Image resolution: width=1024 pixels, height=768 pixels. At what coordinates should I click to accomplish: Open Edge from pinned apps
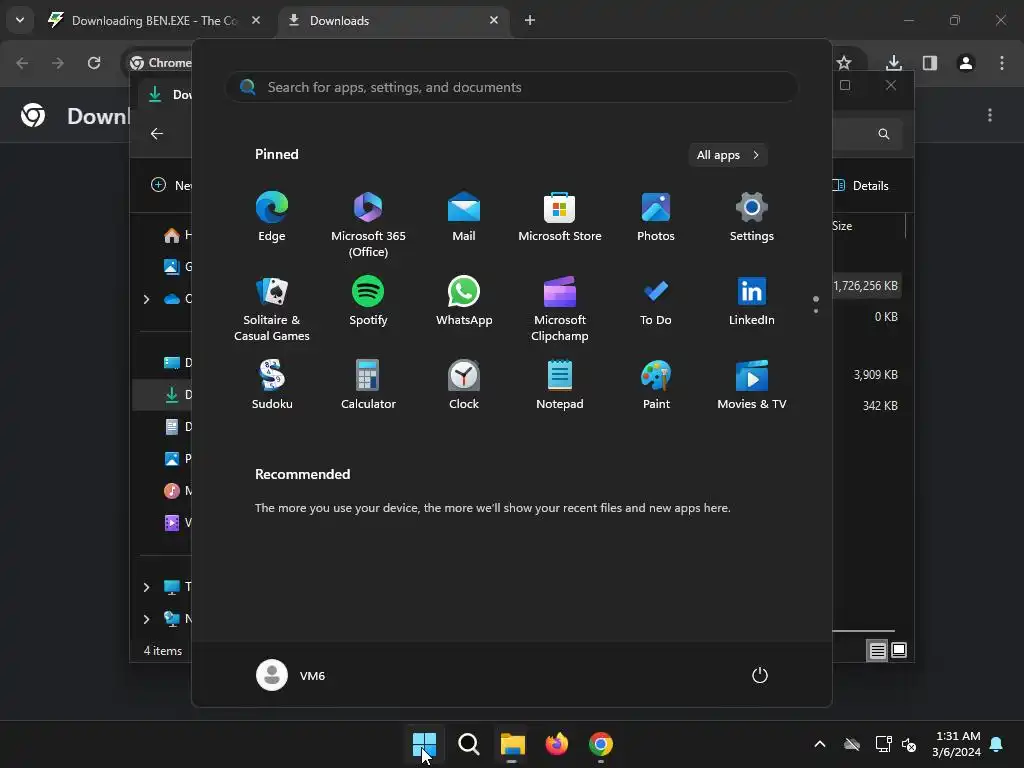[x=272, y=217]
